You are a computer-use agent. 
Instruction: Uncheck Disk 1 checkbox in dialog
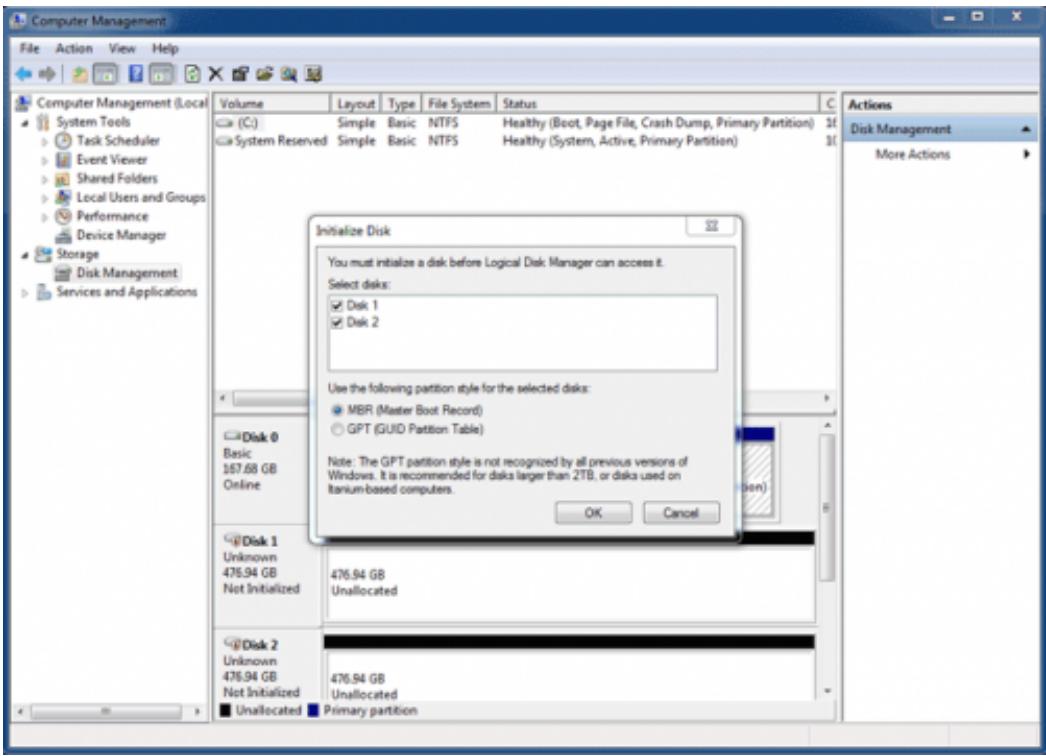[x=337, y=306]
